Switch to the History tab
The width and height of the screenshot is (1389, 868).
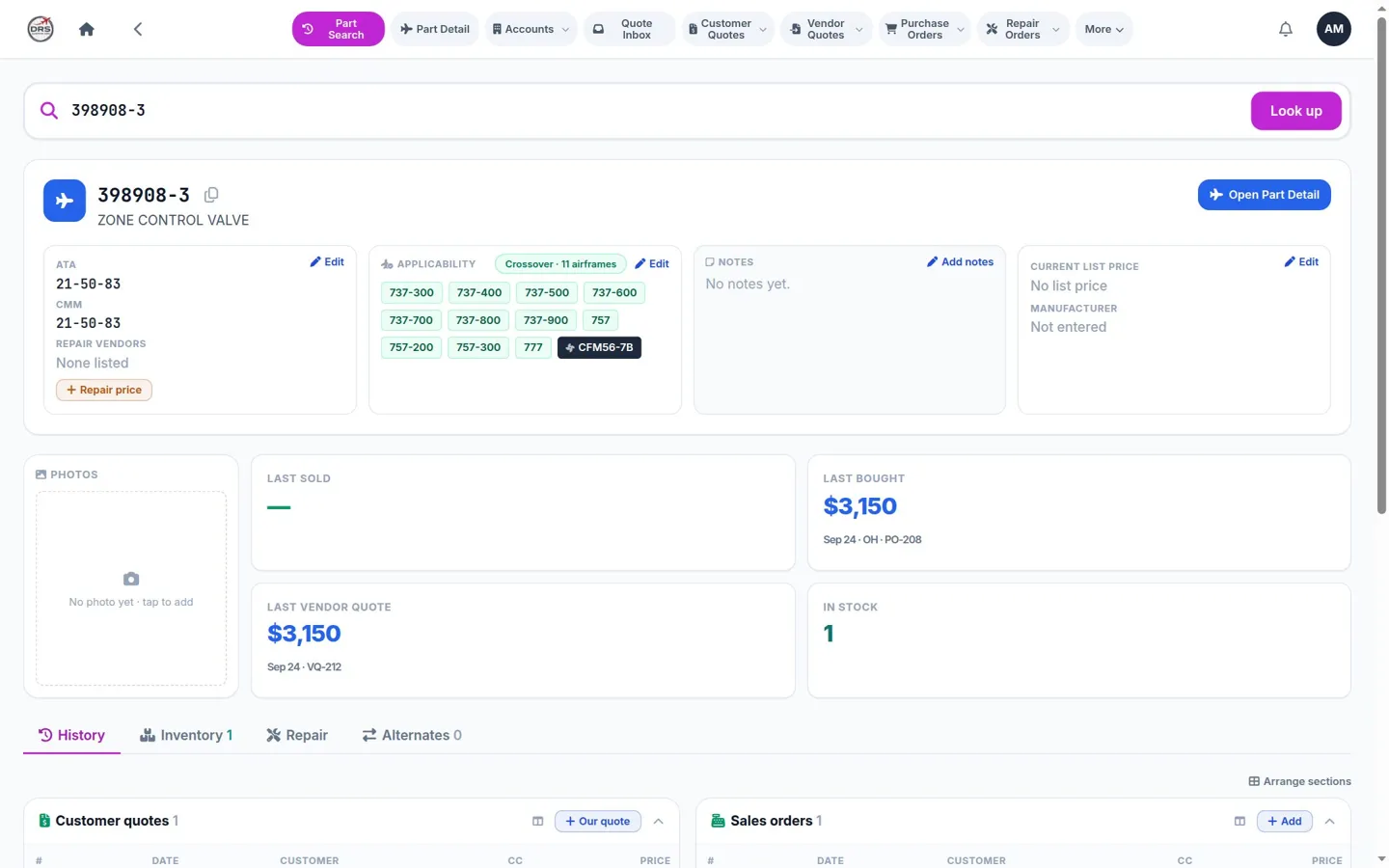click(x=71, y=735)
